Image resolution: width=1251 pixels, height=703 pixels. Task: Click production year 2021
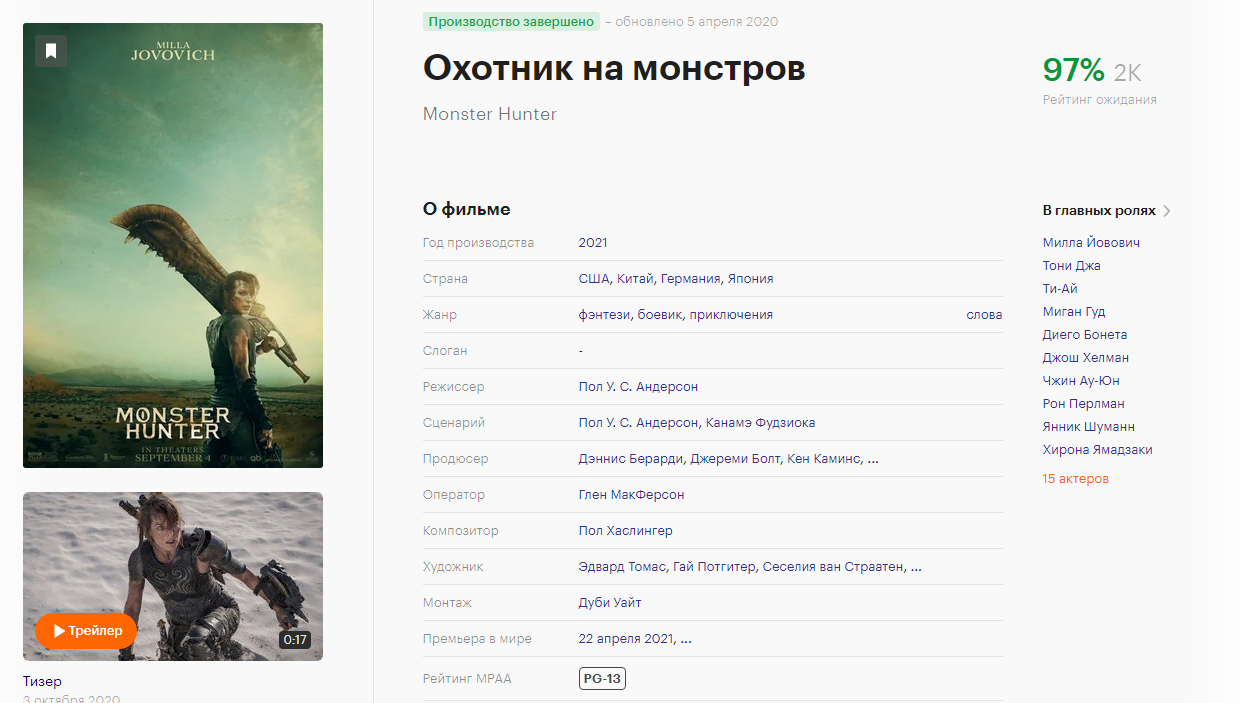(x=593, y=243)
